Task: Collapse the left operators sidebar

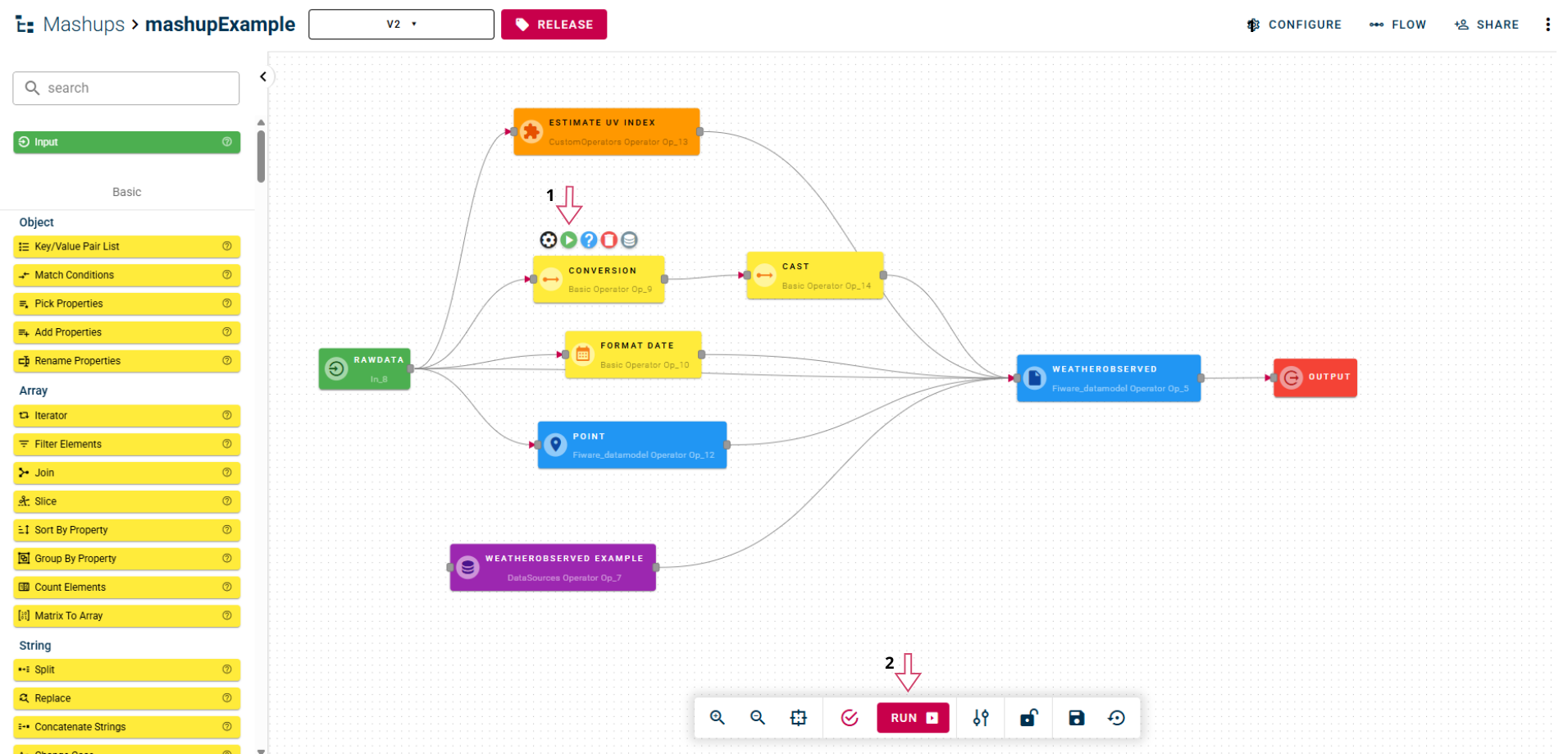Action: [x=263, y=77]
